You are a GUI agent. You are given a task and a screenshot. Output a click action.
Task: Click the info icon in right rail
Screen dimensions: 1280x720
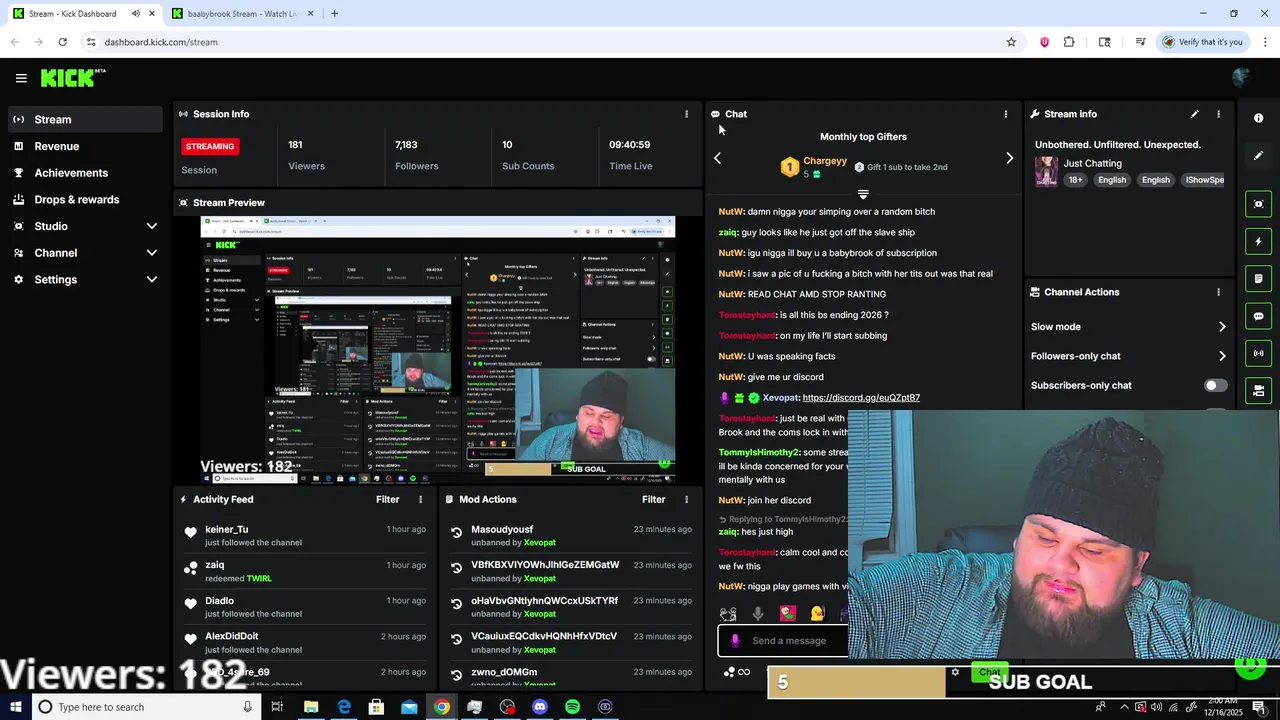pyautogui.click(x=1258, y=118)
